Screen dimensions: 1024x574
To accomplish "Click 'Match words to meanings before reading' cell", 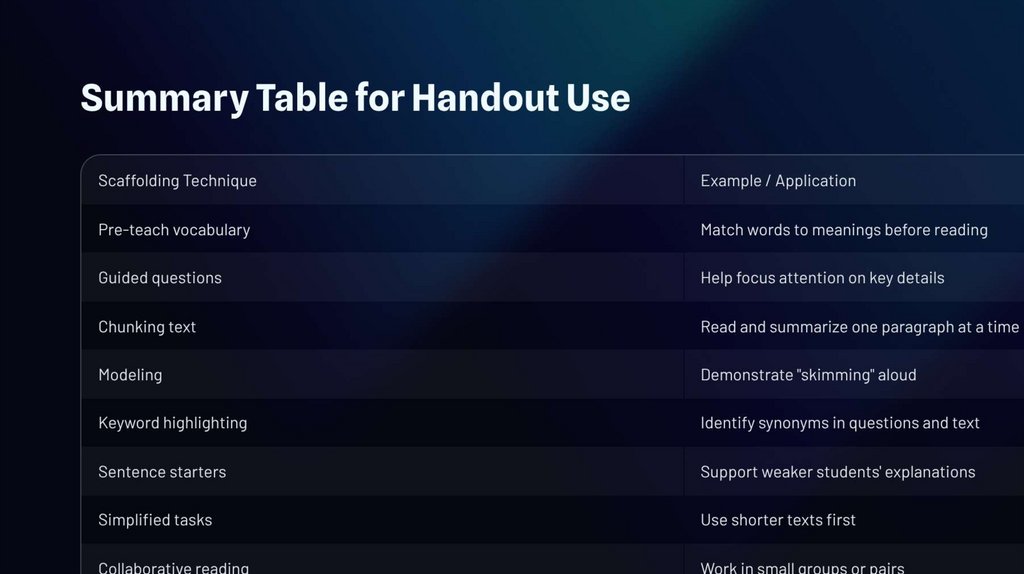I will point(843,230).
